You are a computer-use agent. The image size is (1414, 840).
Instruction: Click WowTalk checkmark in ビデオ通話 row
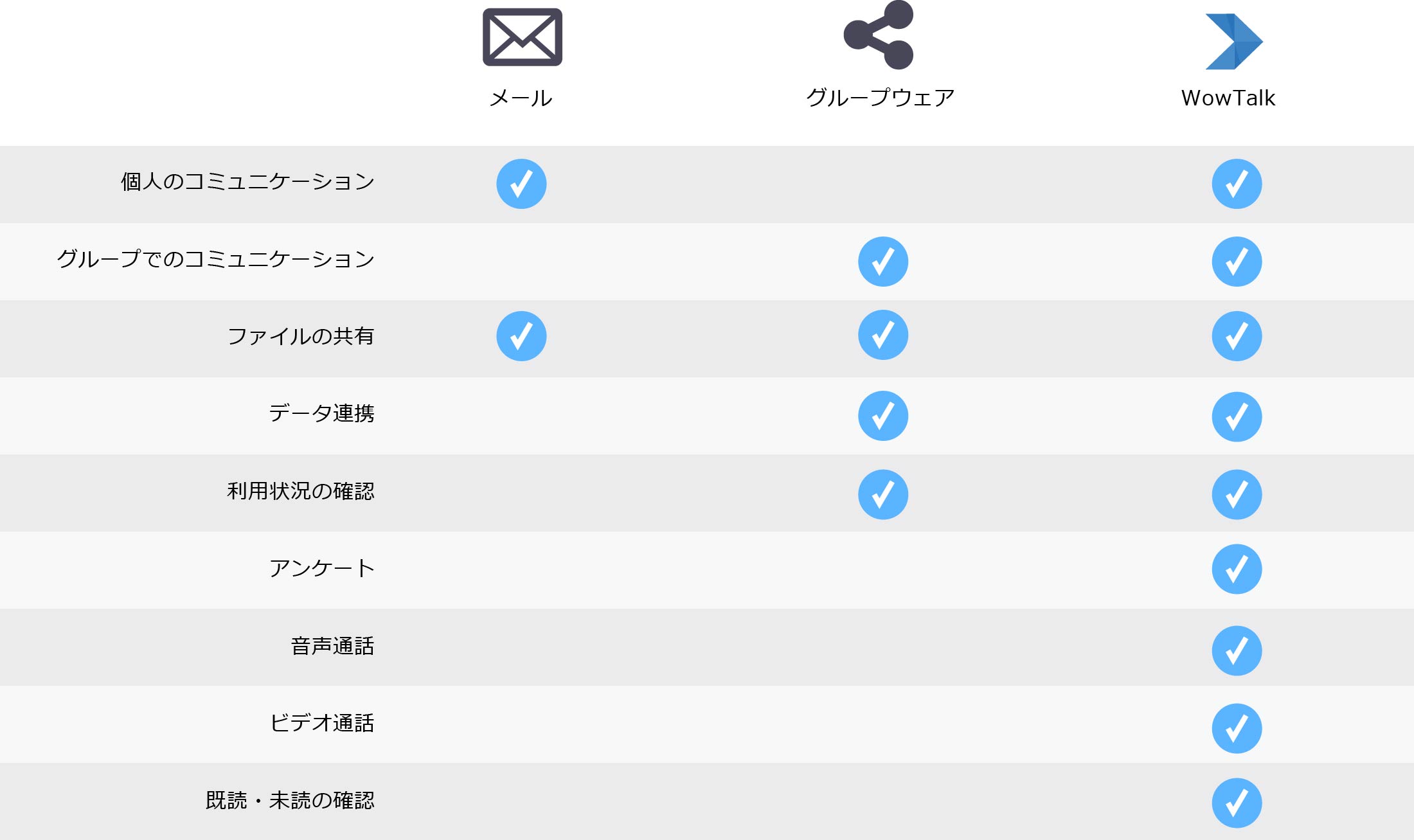click(x=1237, y=728)
